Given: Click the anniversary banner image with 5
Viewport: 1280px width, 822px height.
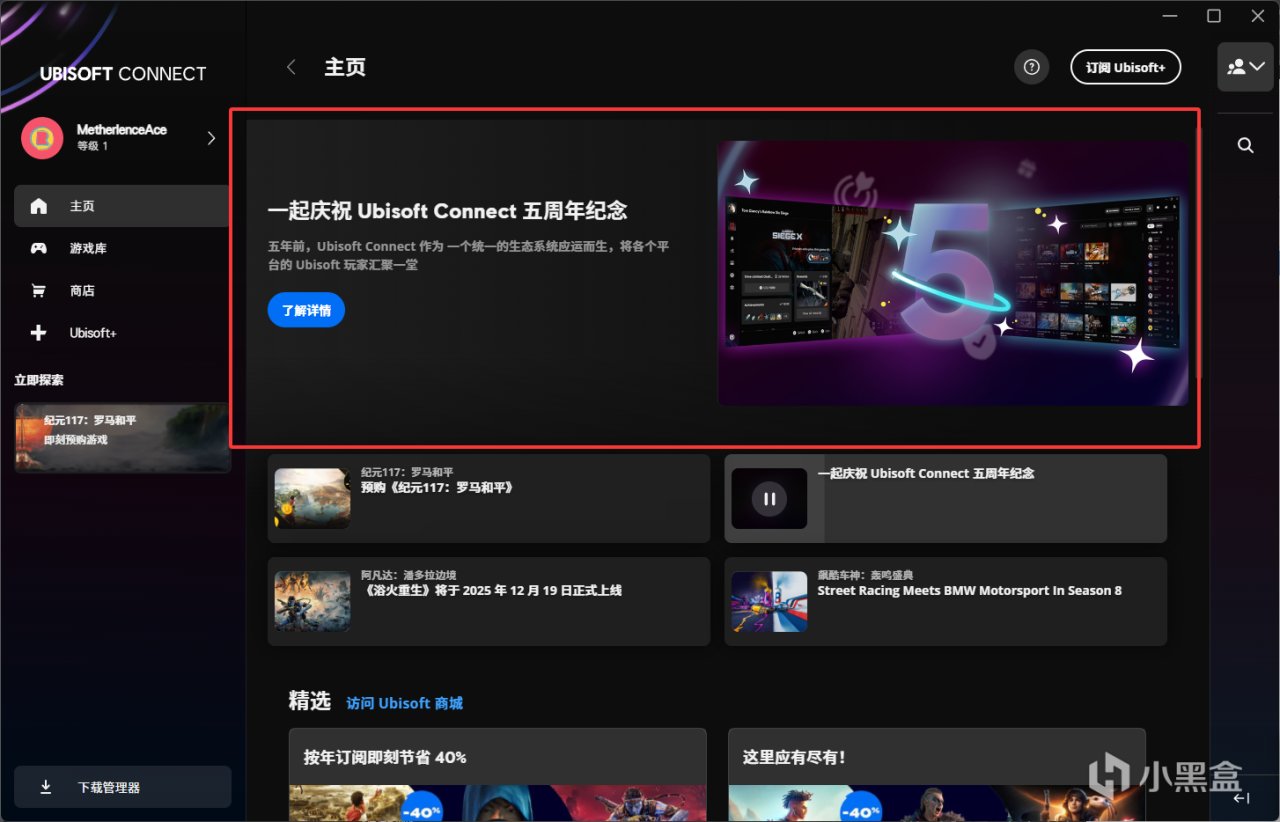Looking at the screenshot, I should click(x=953, y=273).
